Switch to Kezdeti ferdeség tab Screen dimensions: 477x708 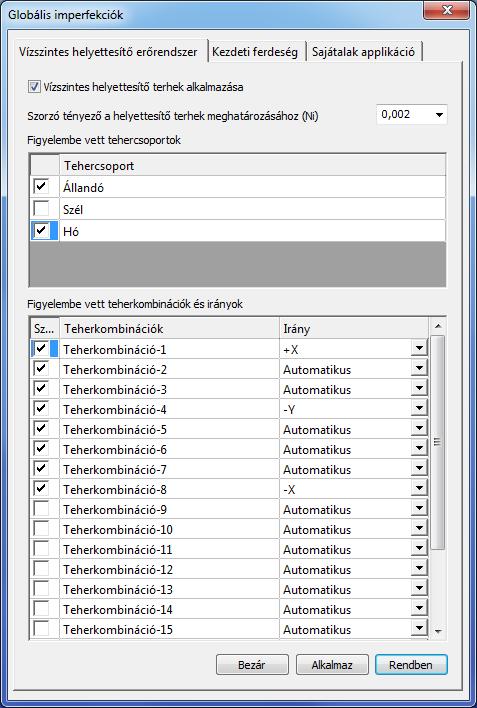(x=255, y=52)
